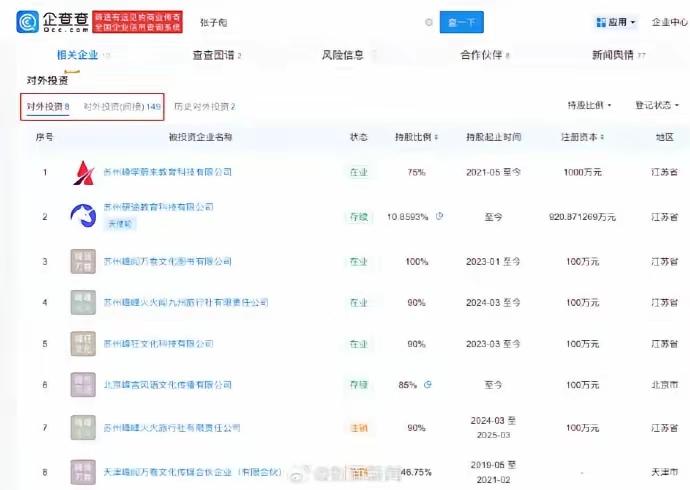
Task: Click the 100% shareholding value
Action: tap(416, 262)
